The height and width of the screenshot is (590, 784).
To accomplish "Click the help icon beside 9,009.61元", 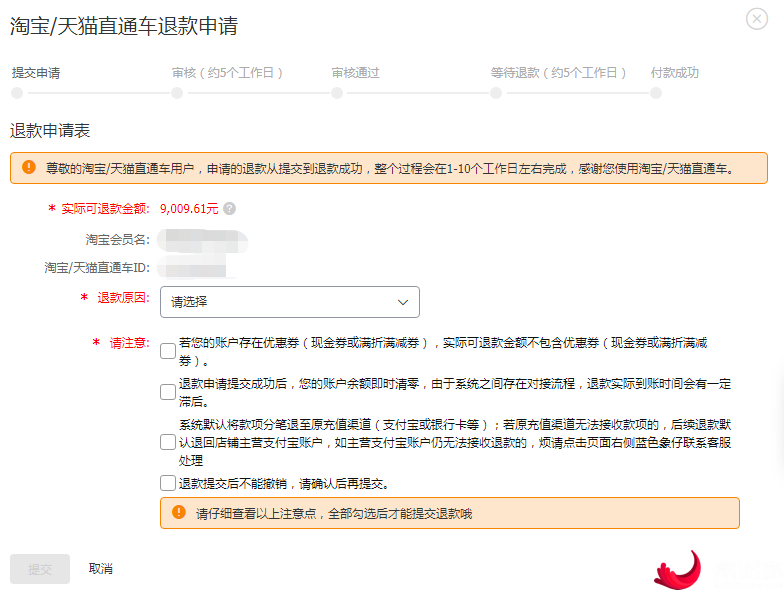I will coord(230,208).
